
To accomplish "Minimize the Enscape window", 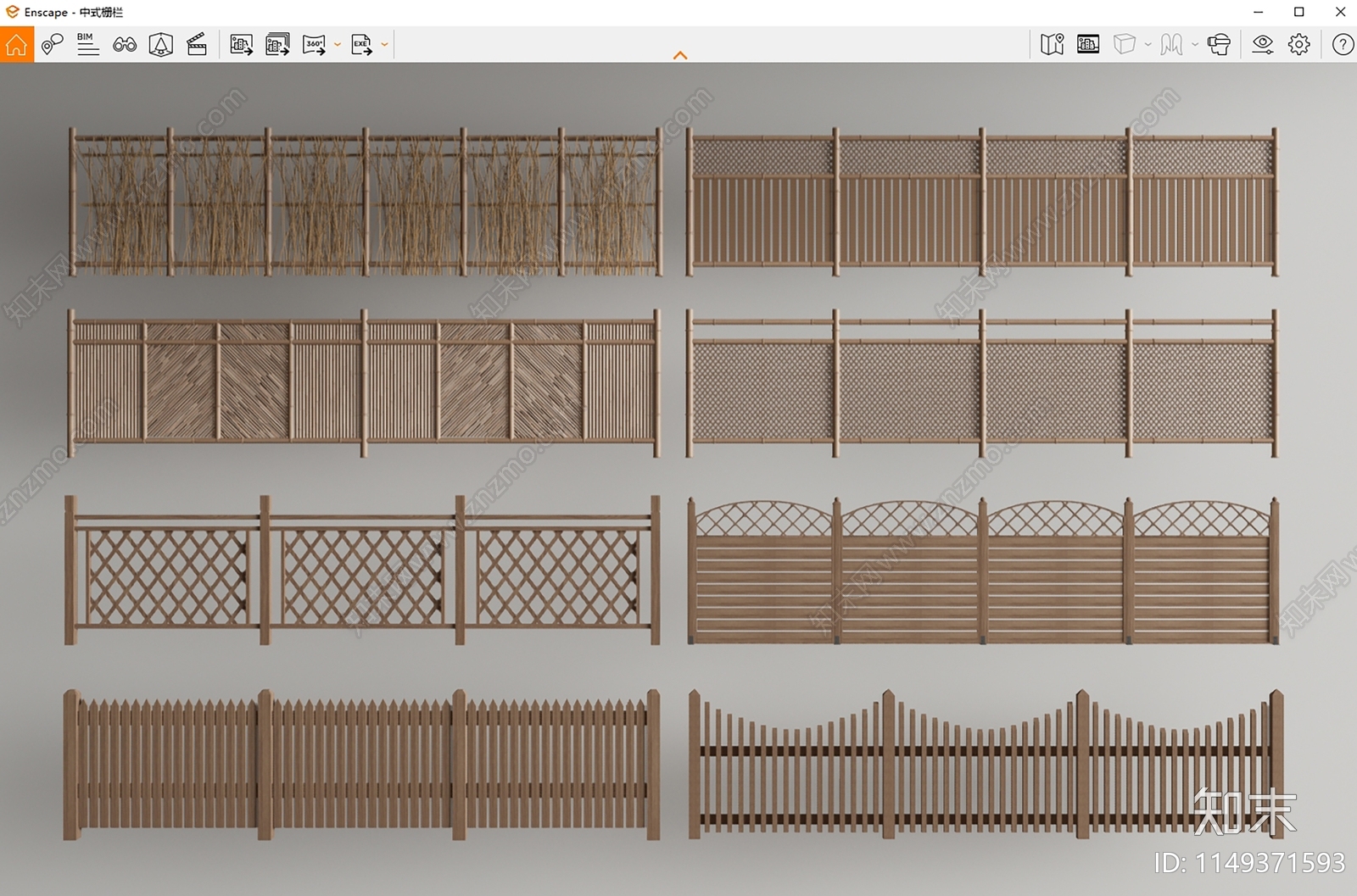I will pyautogui.click(x=1259, y=12).
